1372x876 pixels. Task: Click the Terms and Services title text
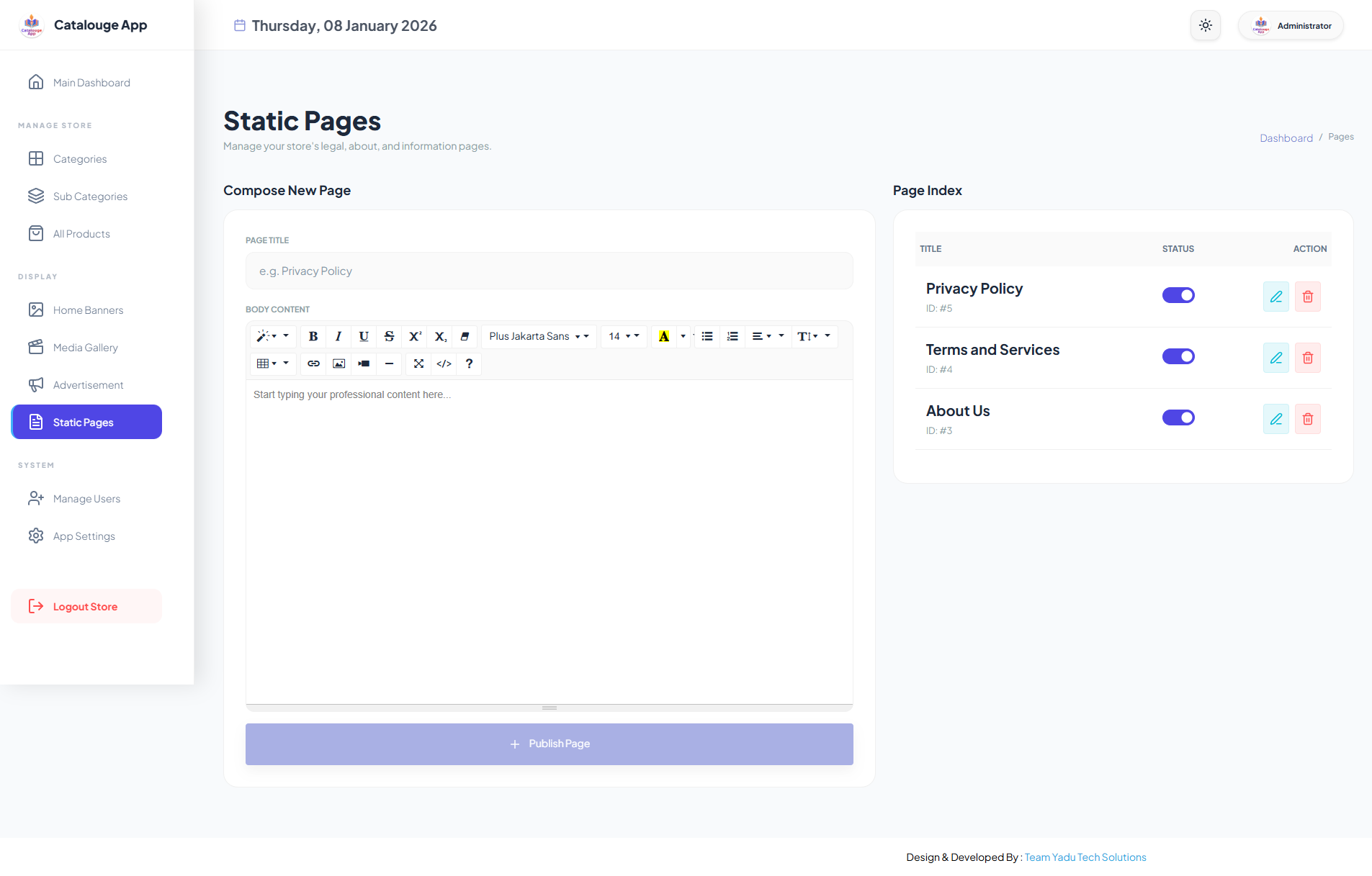point(992,350)
